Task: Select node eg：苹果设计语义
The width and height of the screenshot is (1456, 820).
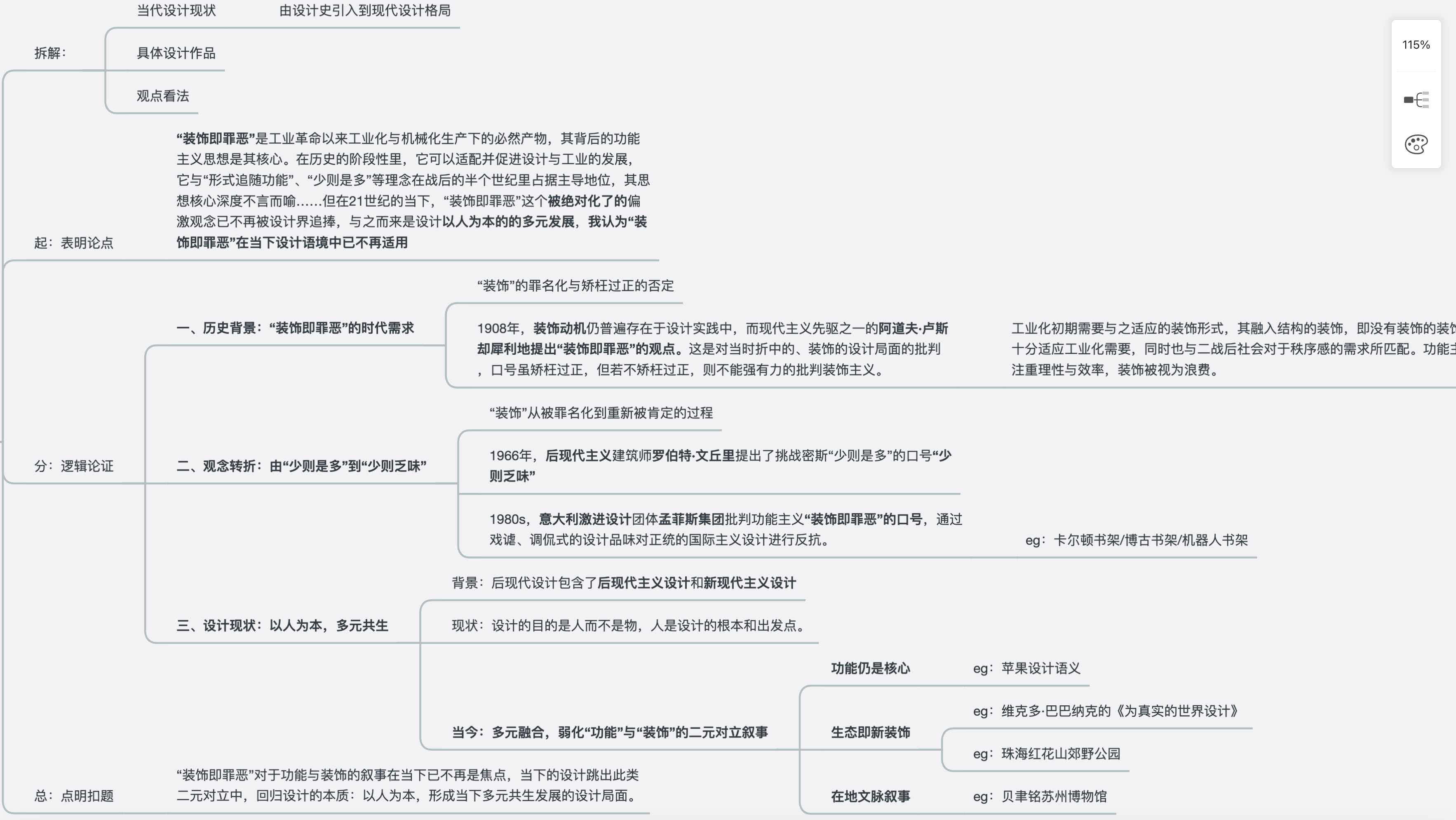Action: pyautogui.click(x=1026, y=669)
